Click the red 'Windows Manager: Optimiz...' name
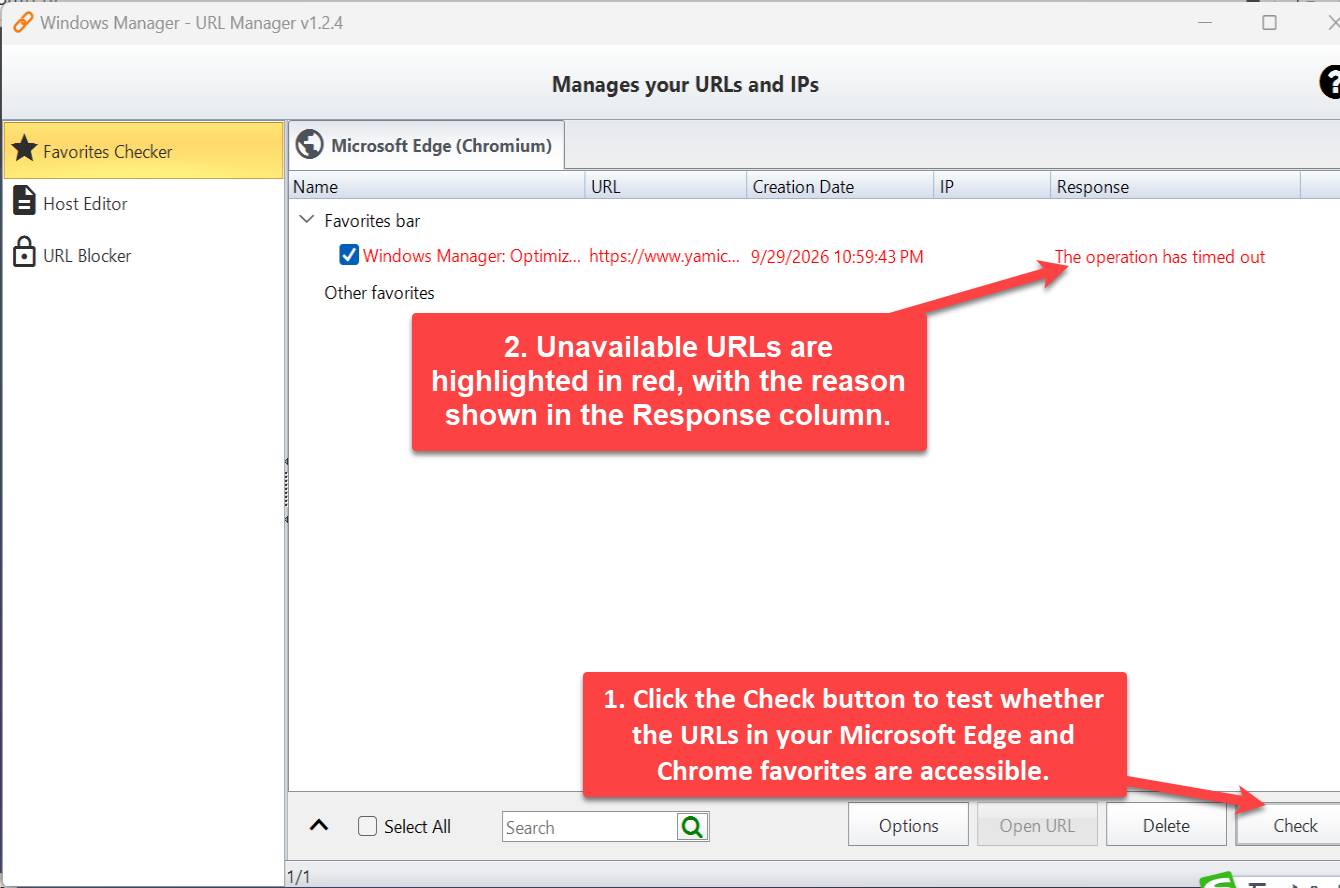 [471, 256]
